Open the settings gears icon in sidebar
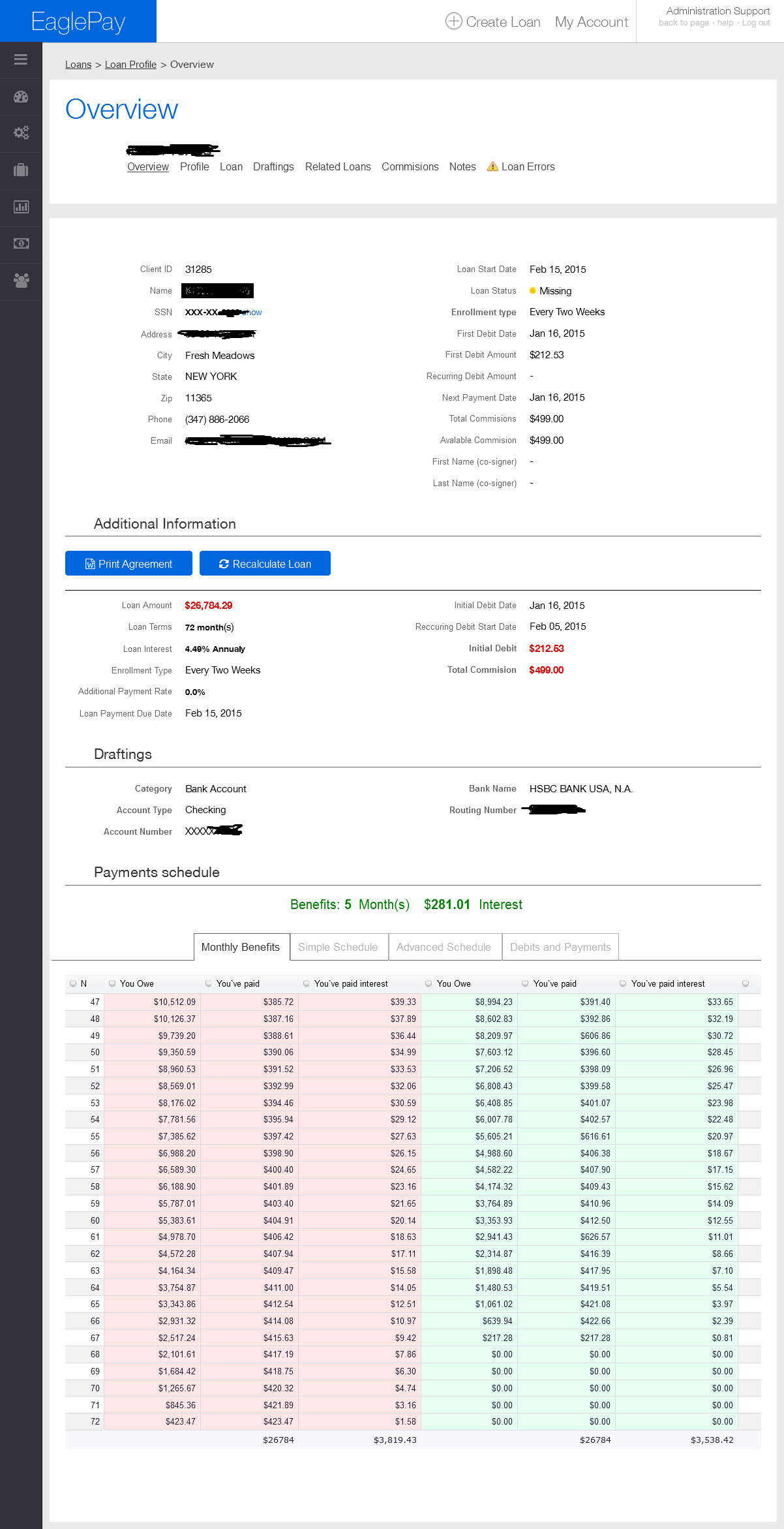 coord(21,133)
